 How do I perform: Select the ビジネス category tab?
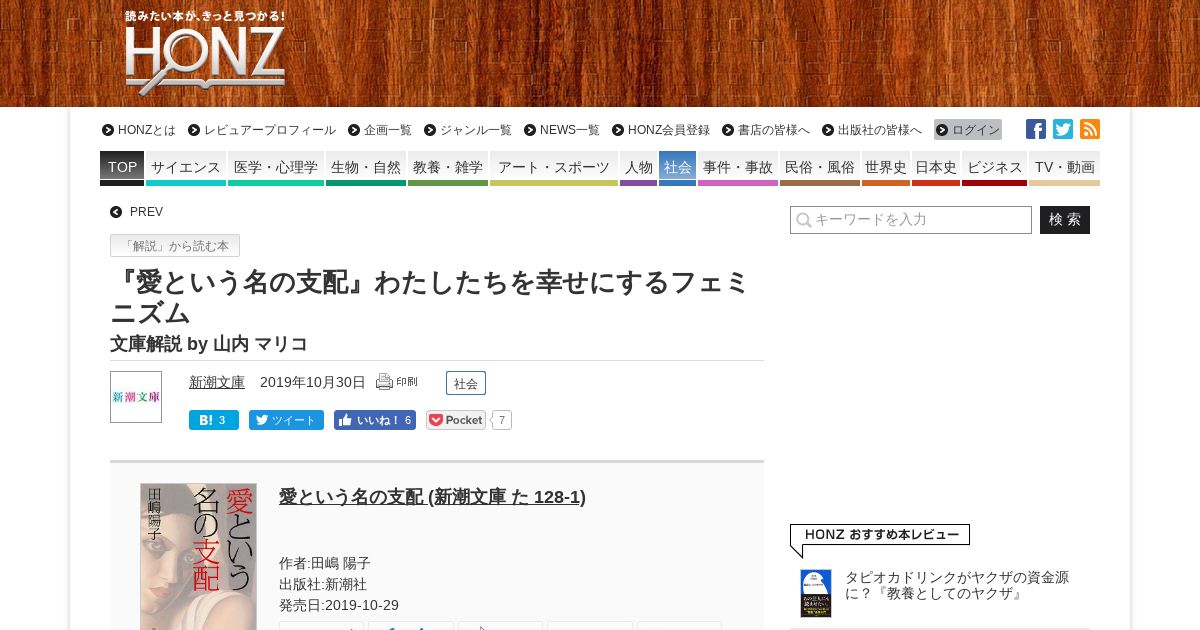coord(994,168)
